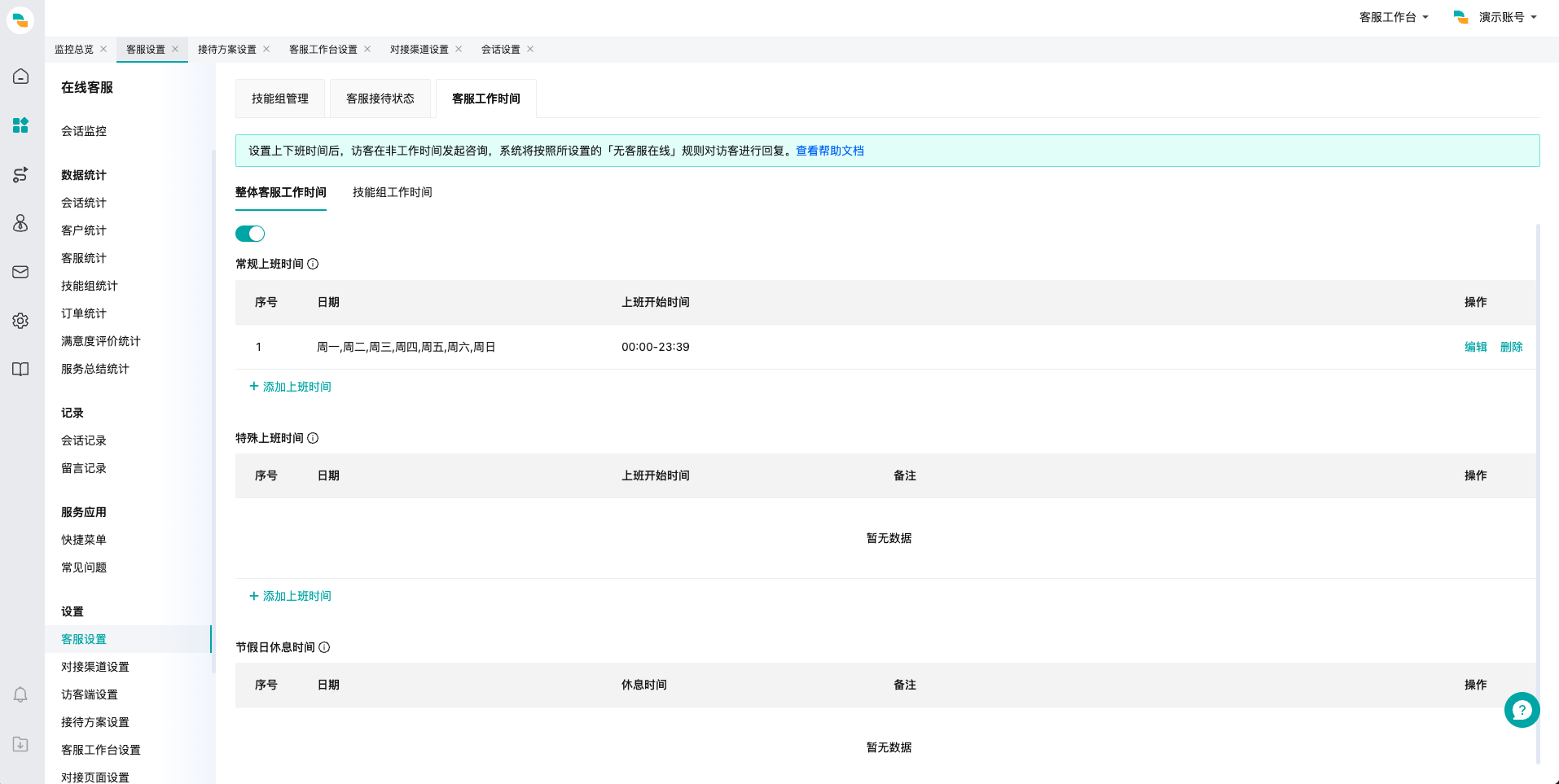
Task: Select the 客服工作时间 tab
Action: [x=486, y=99]
